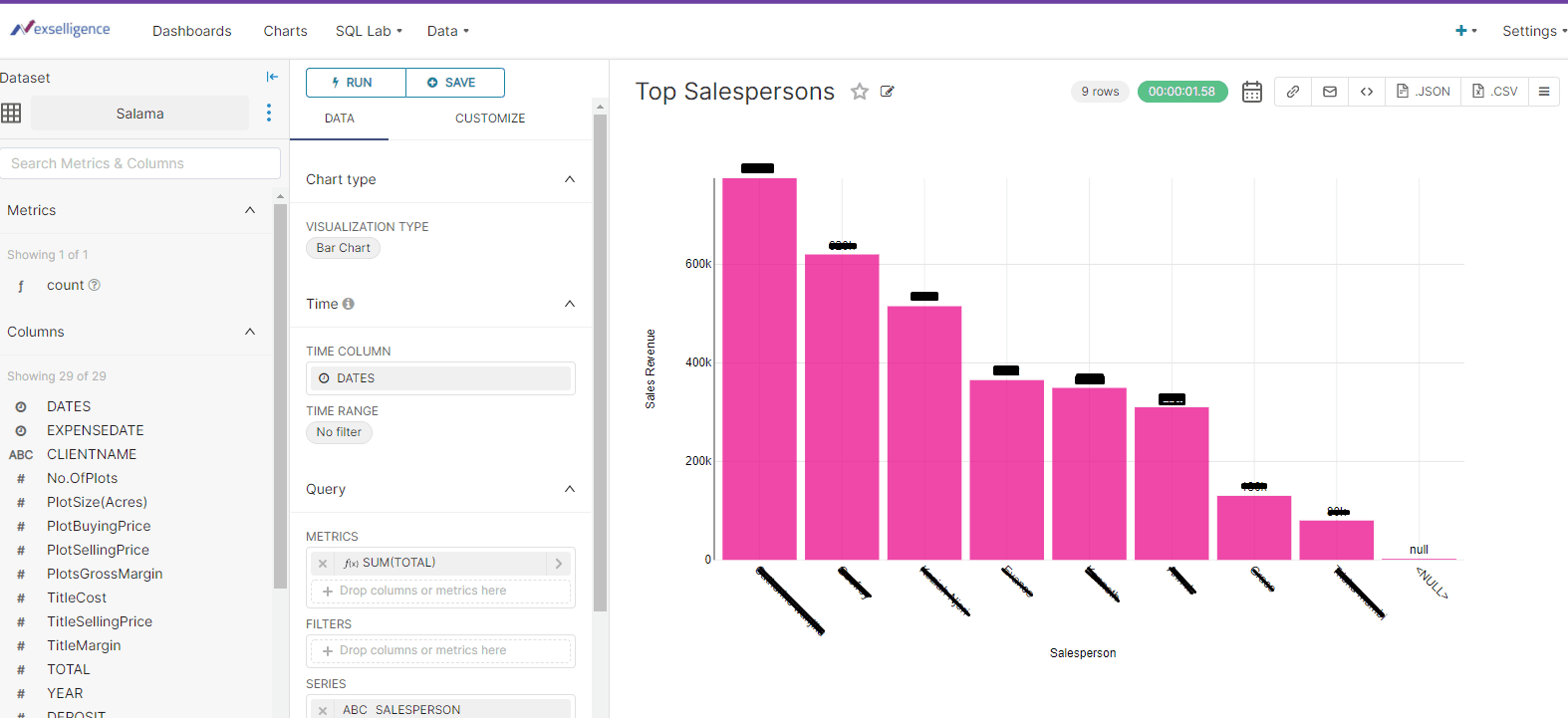Viewport: 1568px width, 718px height.
Task: Open dataset options three-dot menu
Action: coord(269,113)
